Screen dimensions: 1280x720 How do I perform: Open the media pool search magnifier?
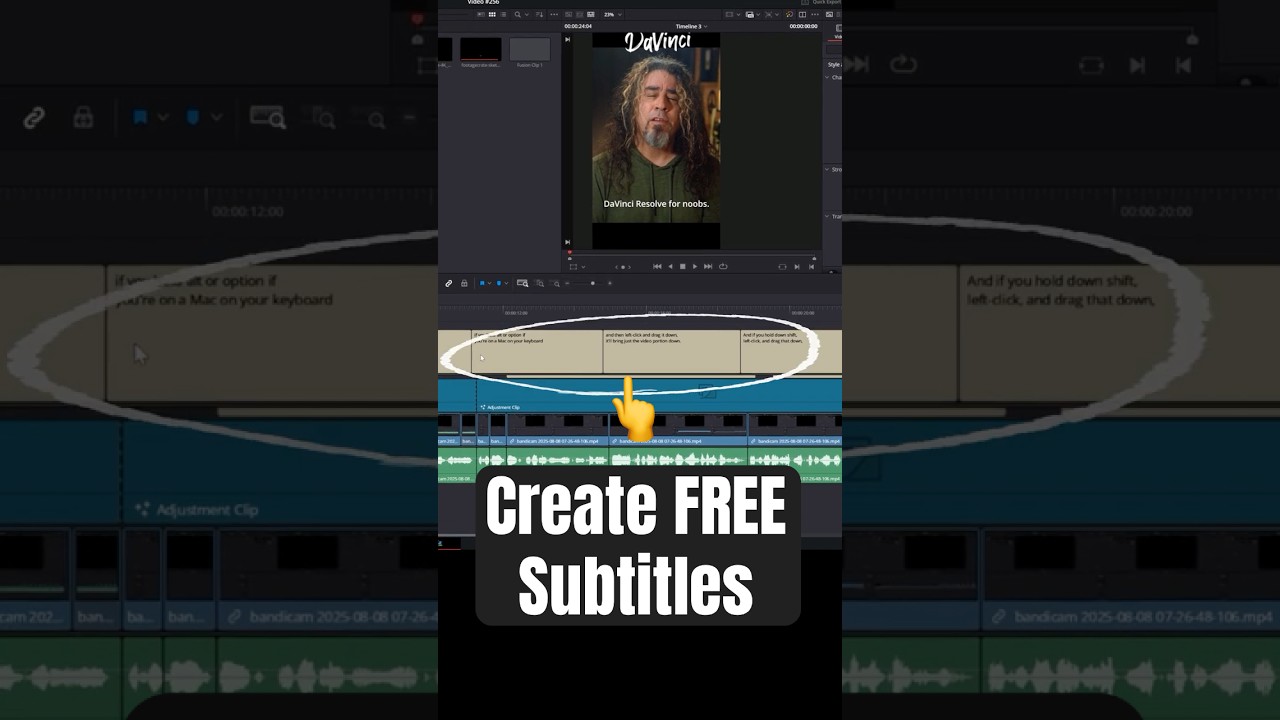point(517,14)
